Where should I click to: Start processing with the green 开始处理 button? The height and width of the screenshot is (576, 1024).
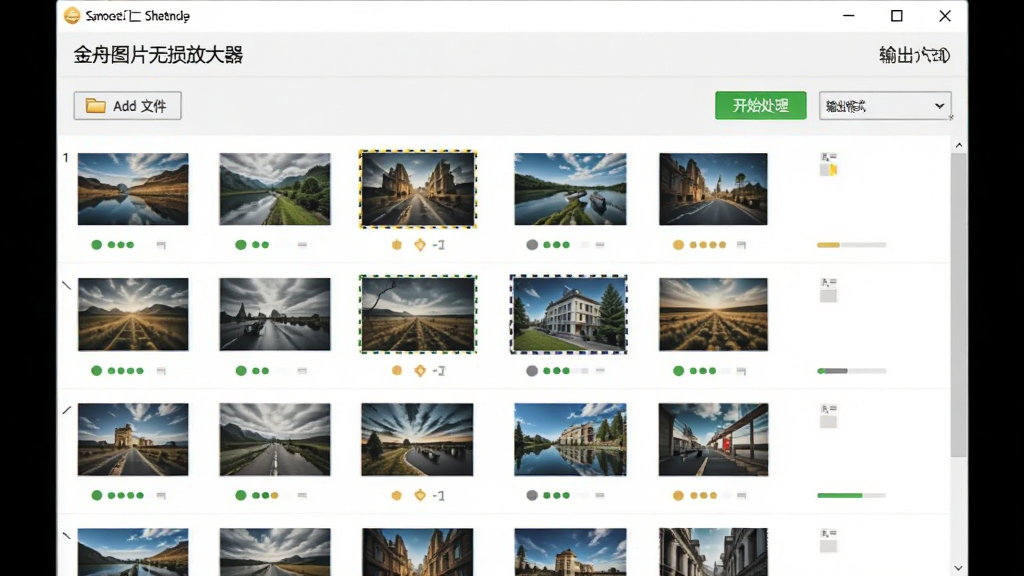coord(760,106)
